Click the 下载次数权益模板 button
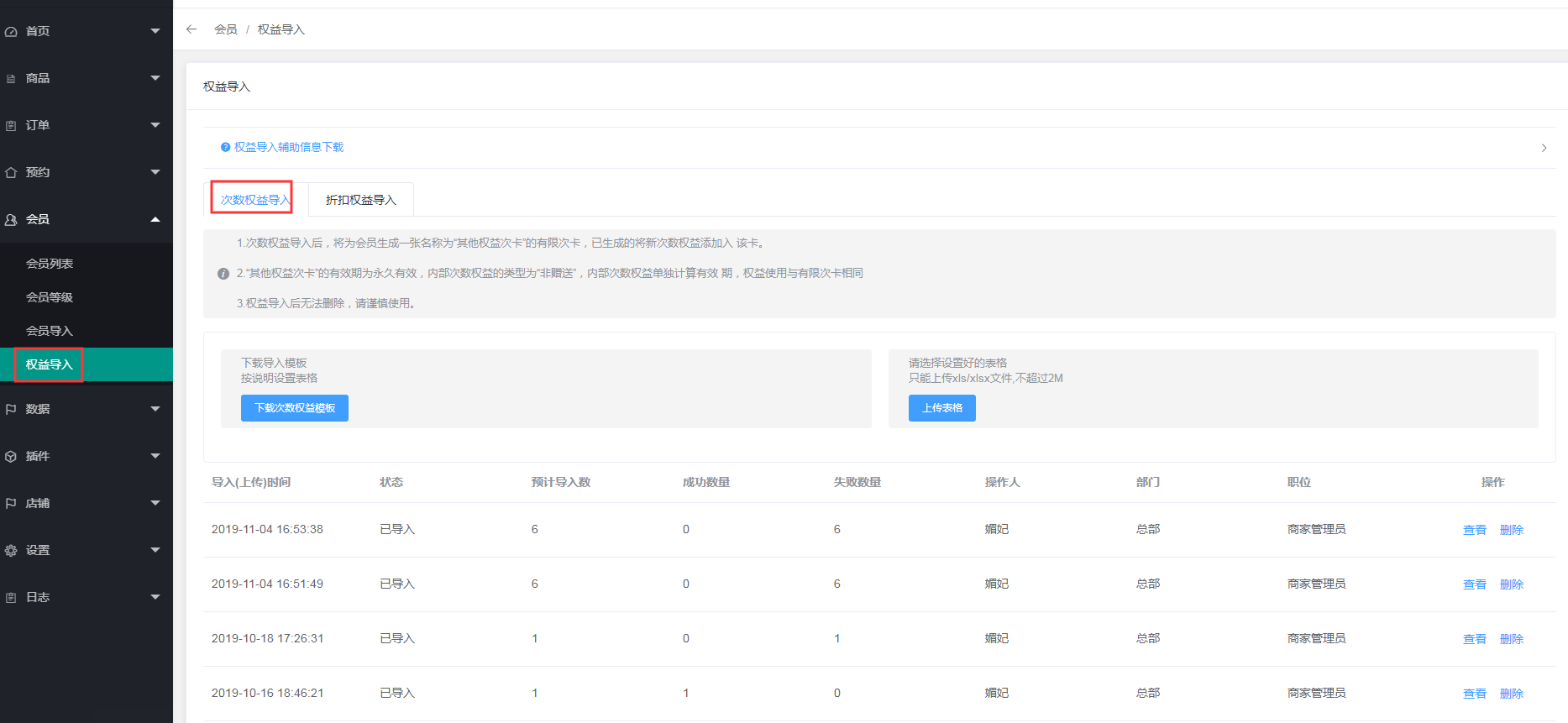Screen dimensions: 1568x723 tap(295, 408)
